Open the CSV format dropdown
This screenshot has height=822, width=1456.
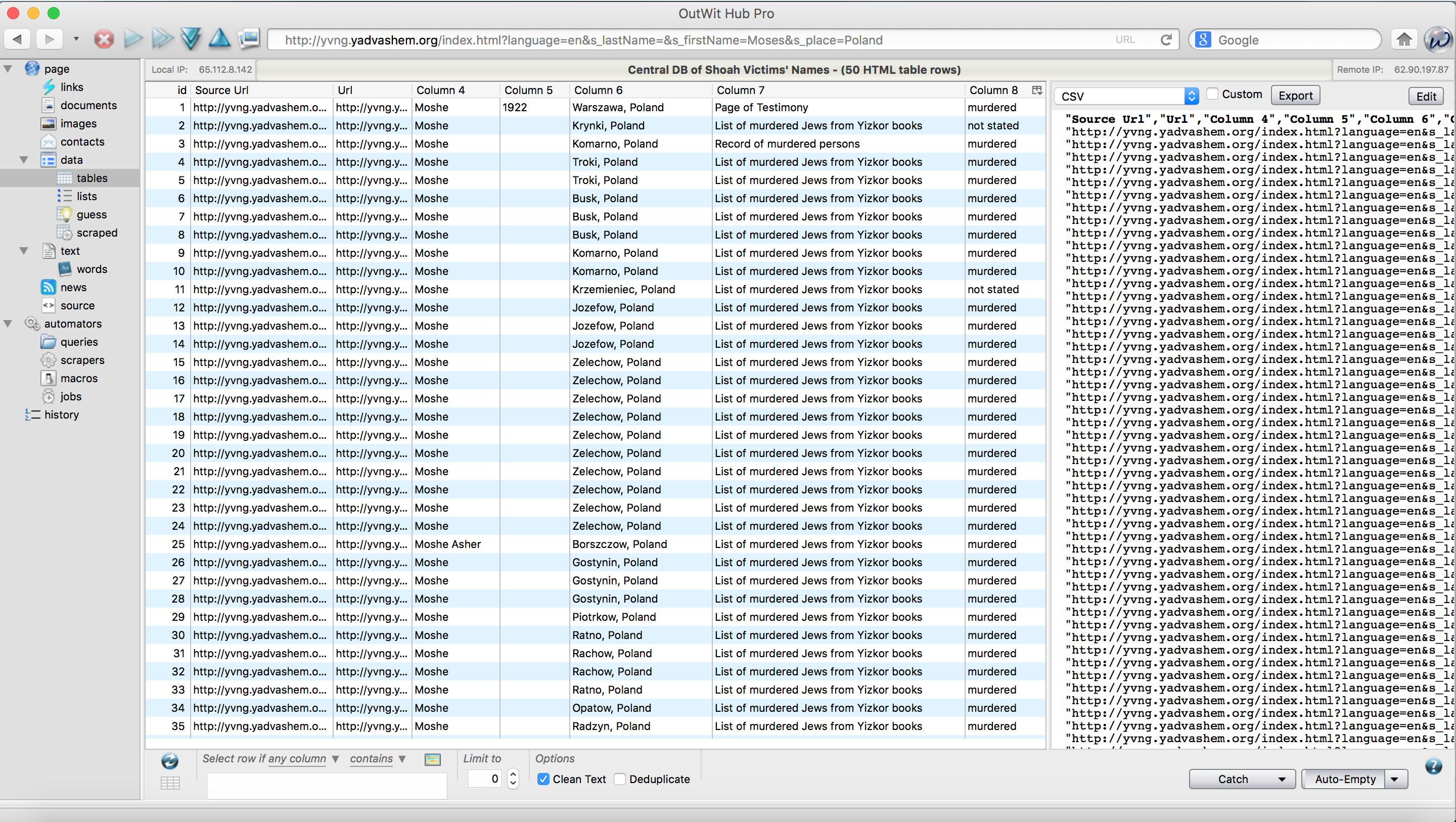pos(1191,96)
